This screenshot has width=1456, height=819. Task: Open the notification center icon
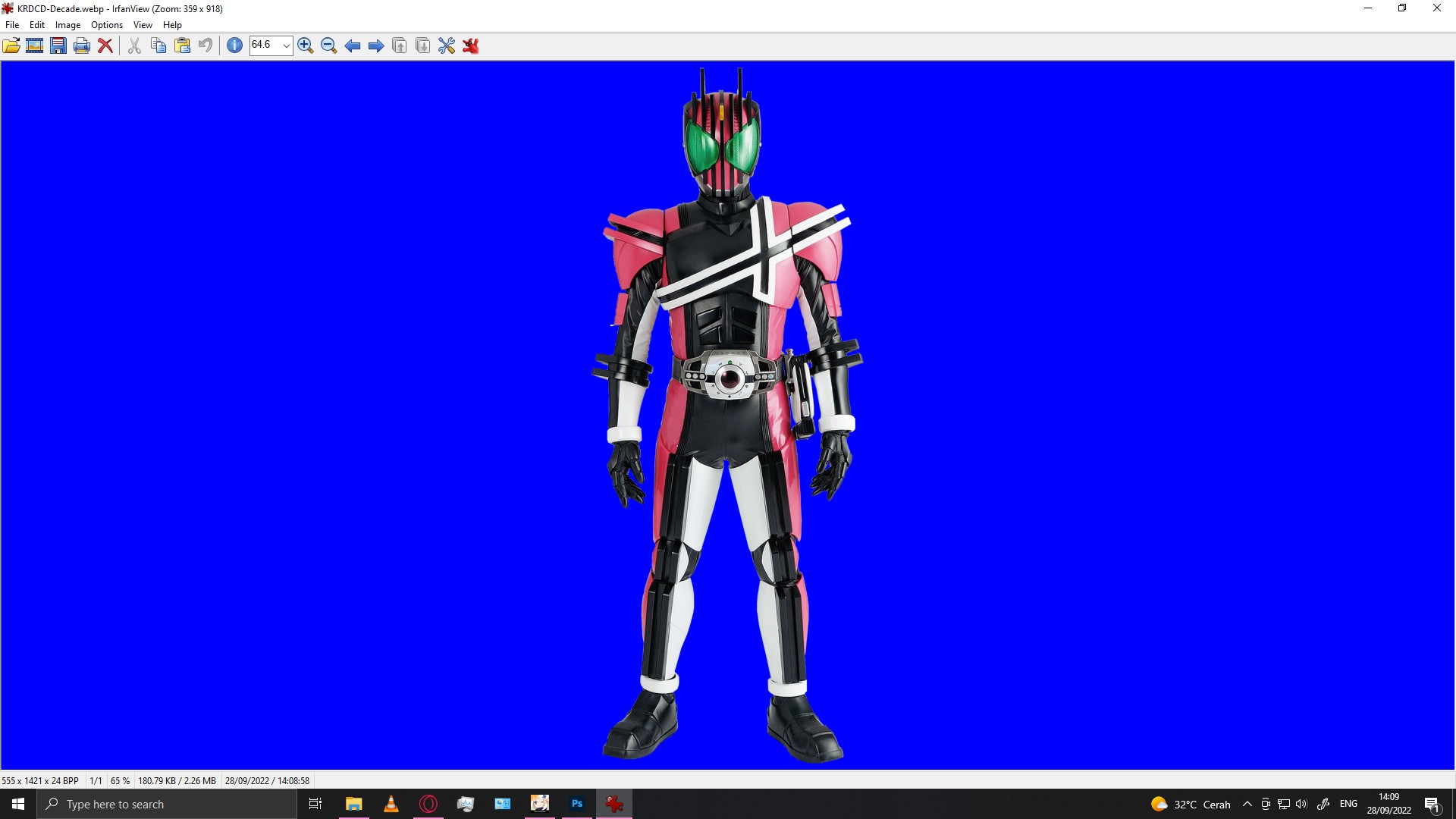pyautogui.click(x=1432, y=804)
